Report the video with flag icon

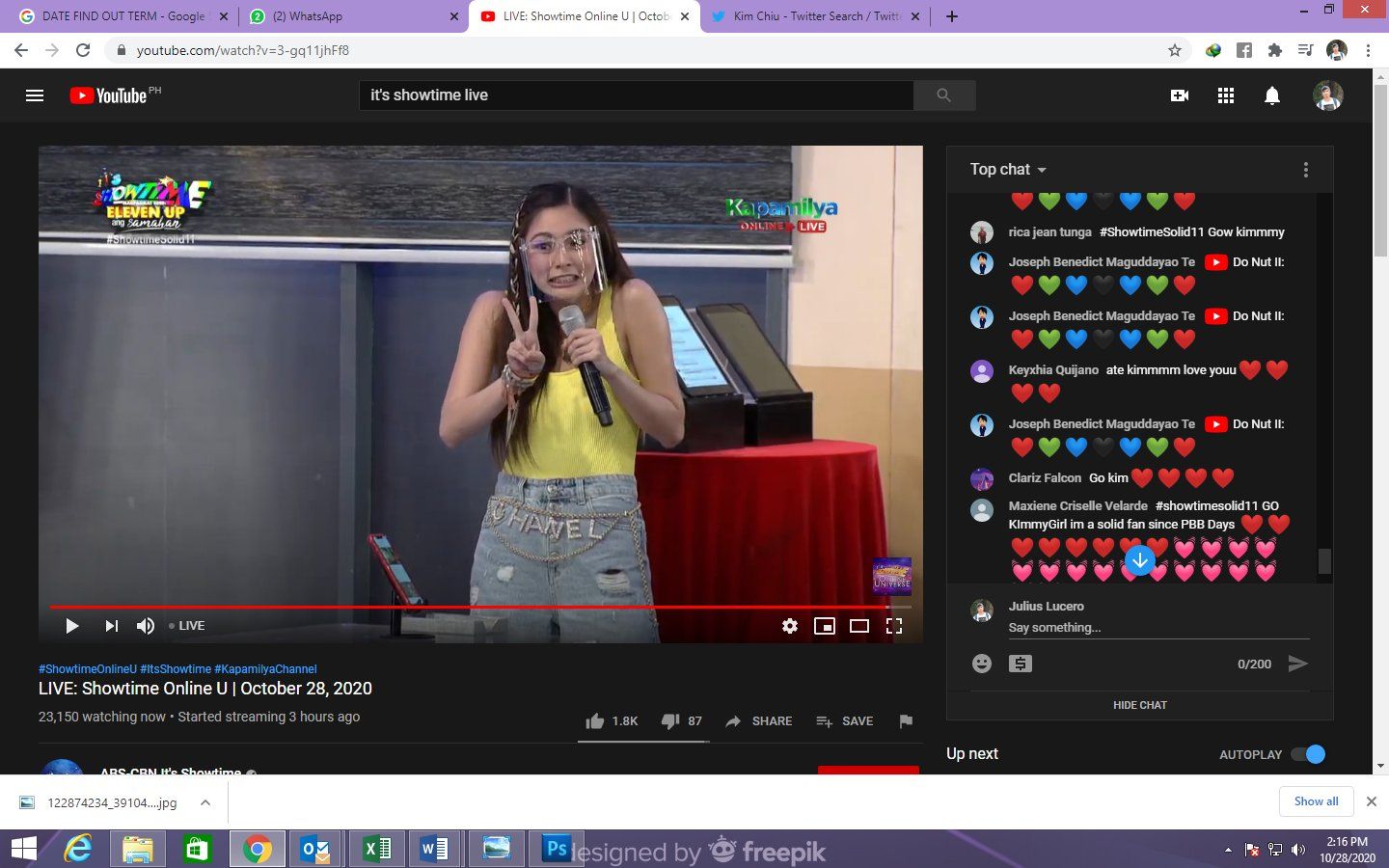[x=906, y=721]
